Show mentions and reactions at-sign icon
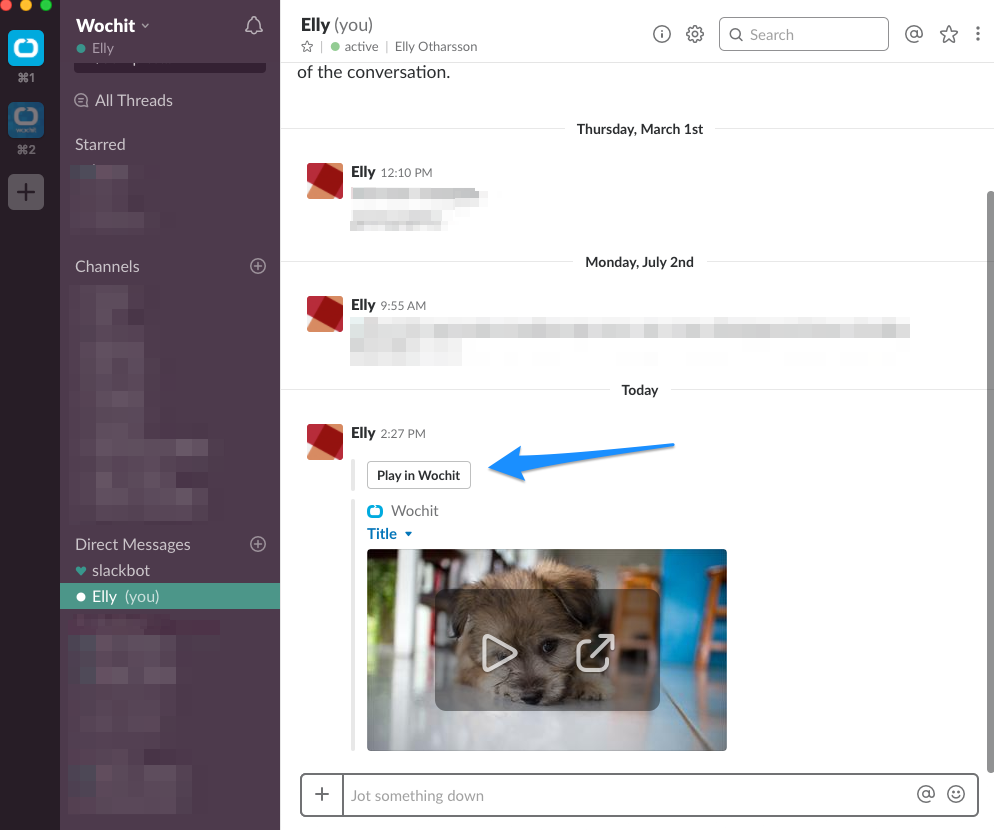The height and width of the screenshot is (830, 994). [913, 34]
